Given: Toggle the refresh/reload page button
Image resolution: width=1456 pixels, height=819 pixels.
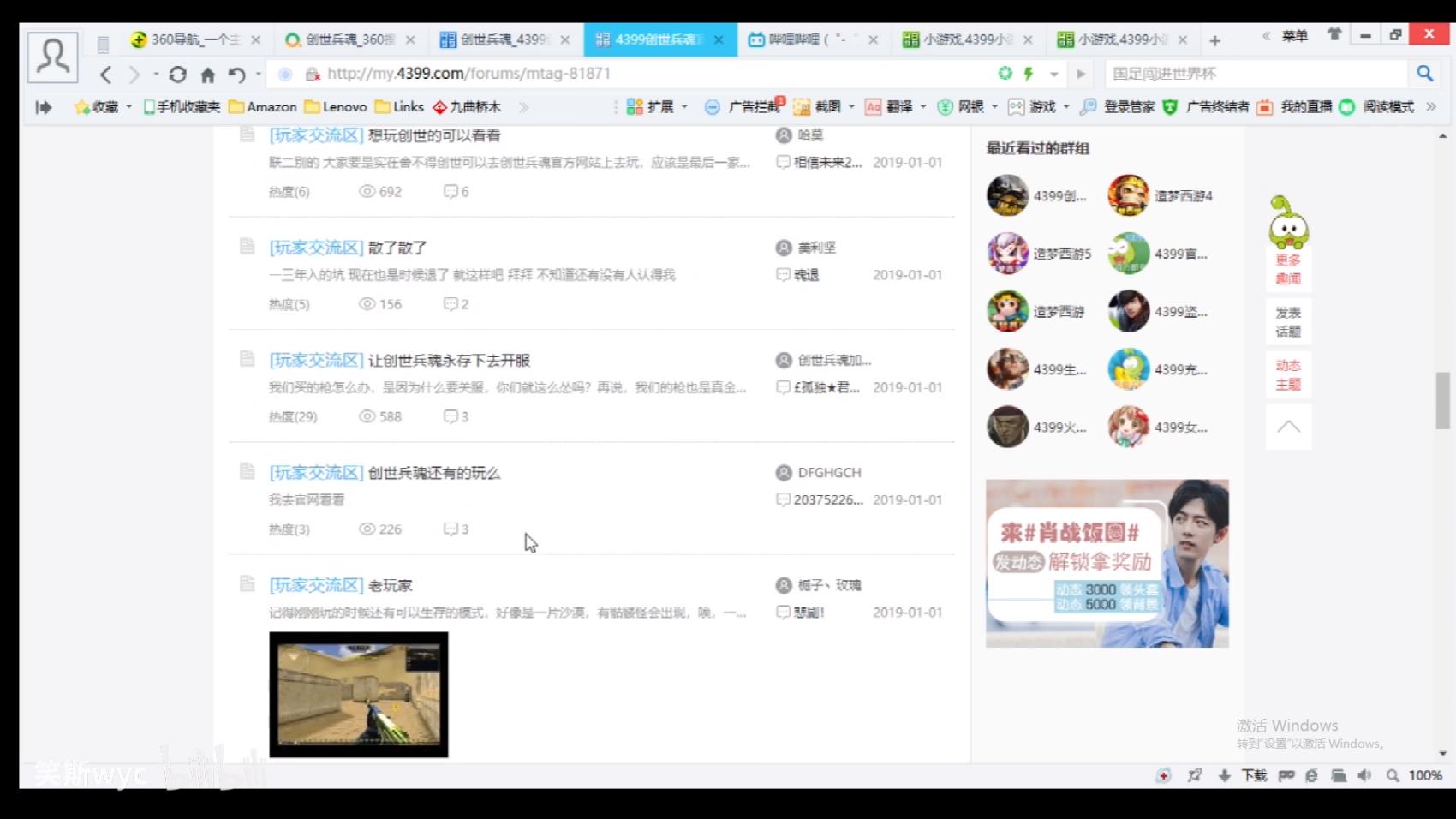Looking at the screenshot, I should pos(178,75).
